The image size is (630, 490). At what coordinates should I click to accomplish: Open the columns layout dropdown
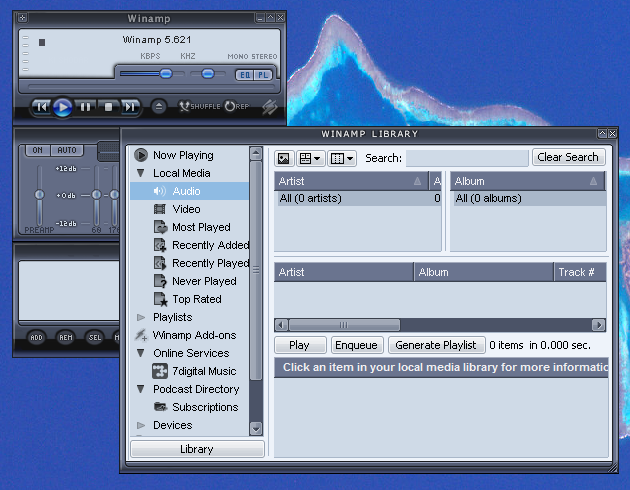click(342, 158)
